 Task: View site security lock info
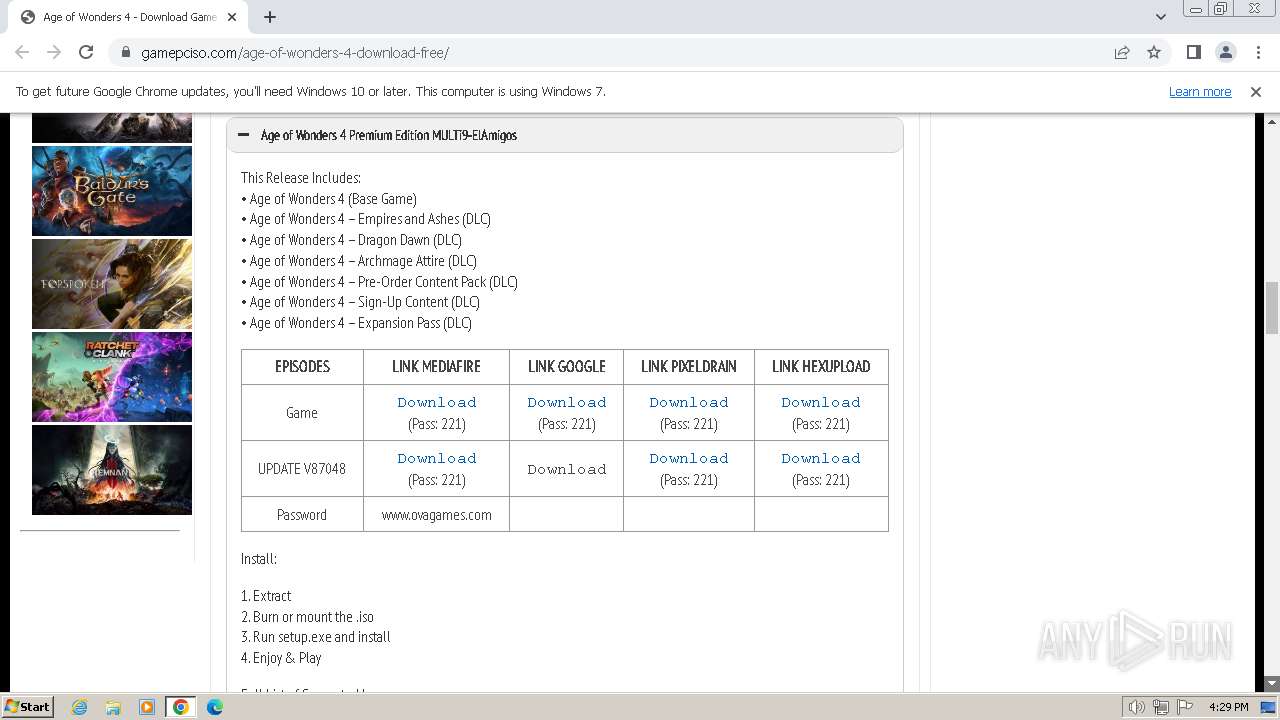click(x=126, y=52)
